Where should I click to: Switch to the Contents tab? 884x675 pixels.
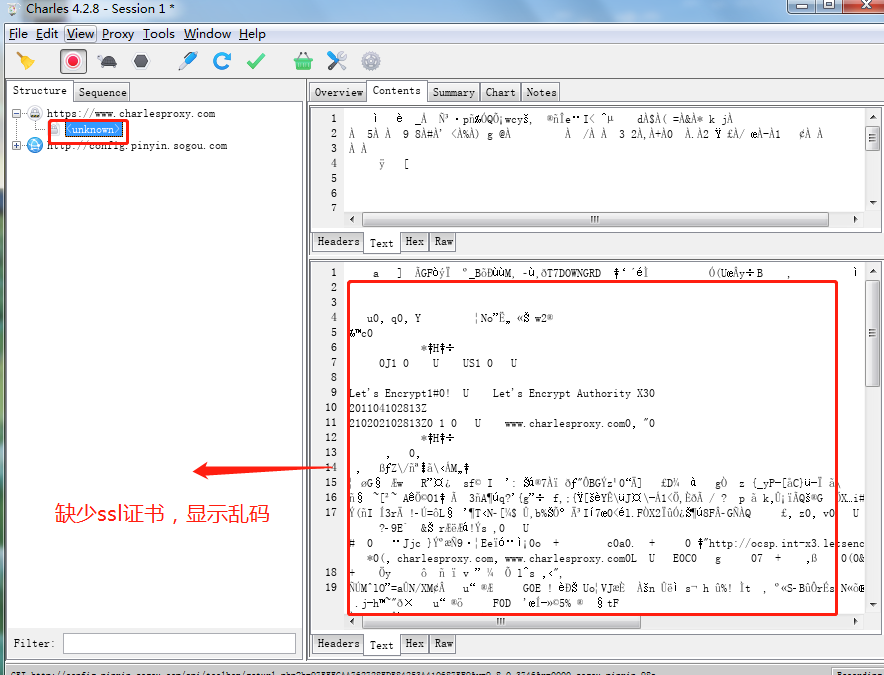tap(396, 90)
